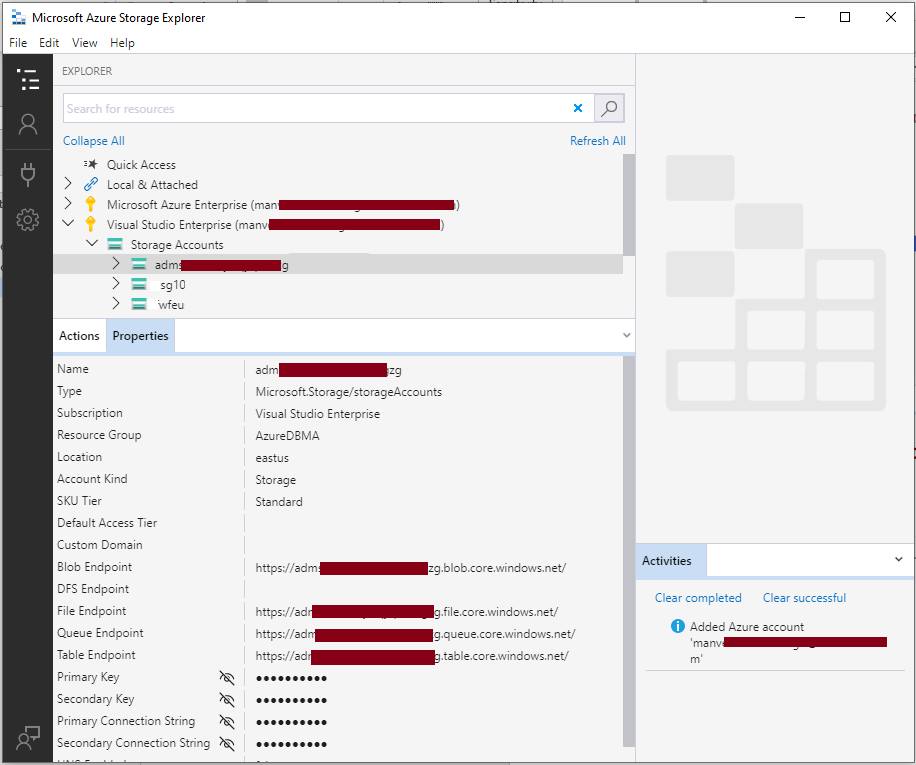Expand the wfeu storage account

(x=116, y=304)
